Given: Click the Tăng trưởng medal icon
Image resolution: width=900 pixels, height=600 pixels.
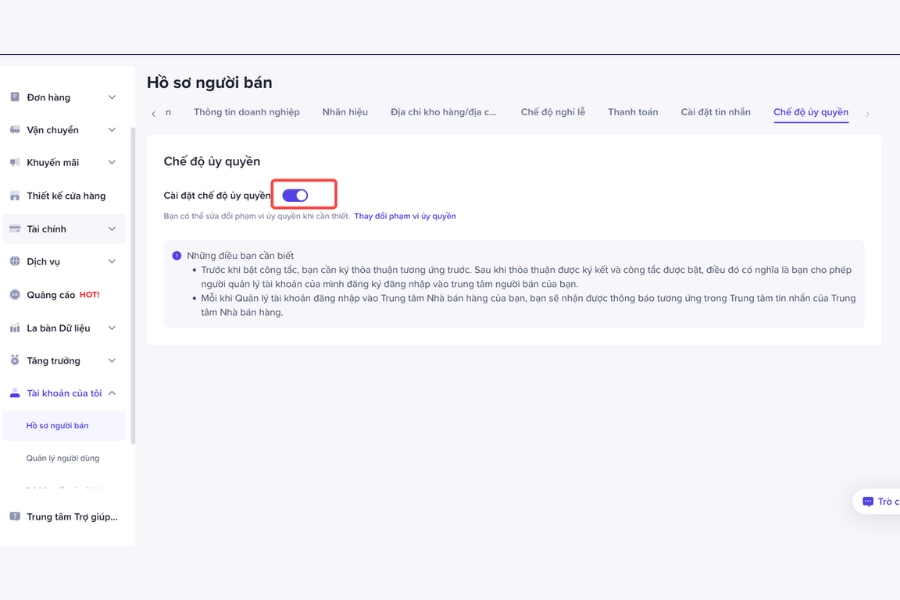Looking at the screenshot, I should [15, 360].
